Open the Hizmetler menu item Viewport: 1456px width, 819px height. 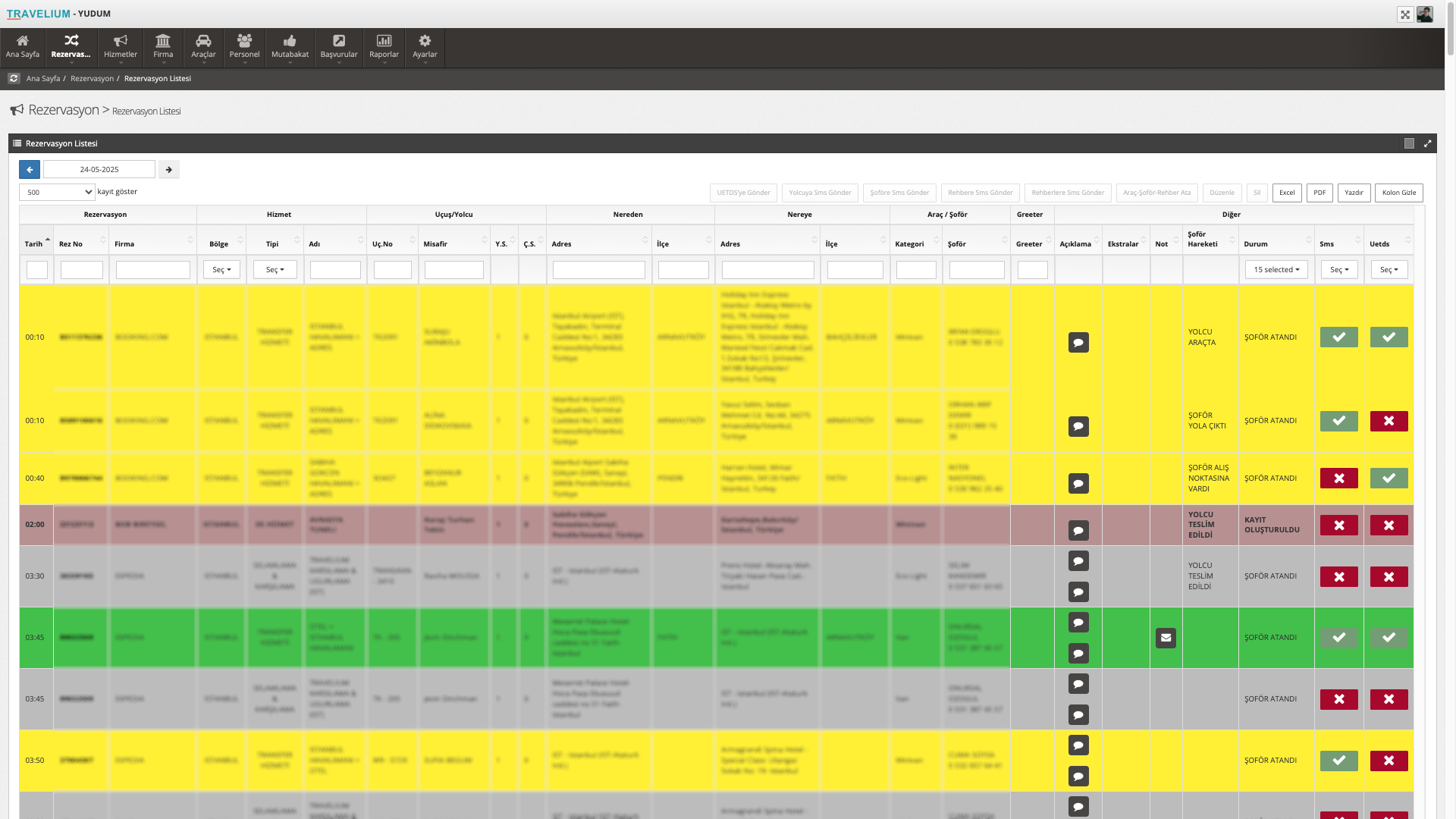(121, 47)
